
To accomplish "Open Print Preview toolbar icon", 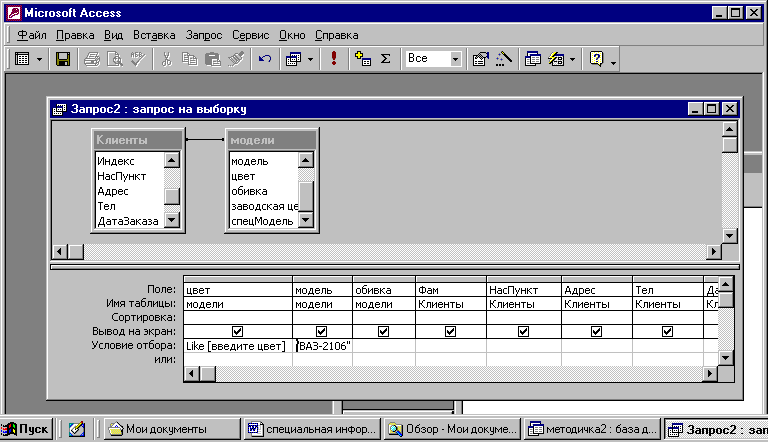I will coord(115,59).
